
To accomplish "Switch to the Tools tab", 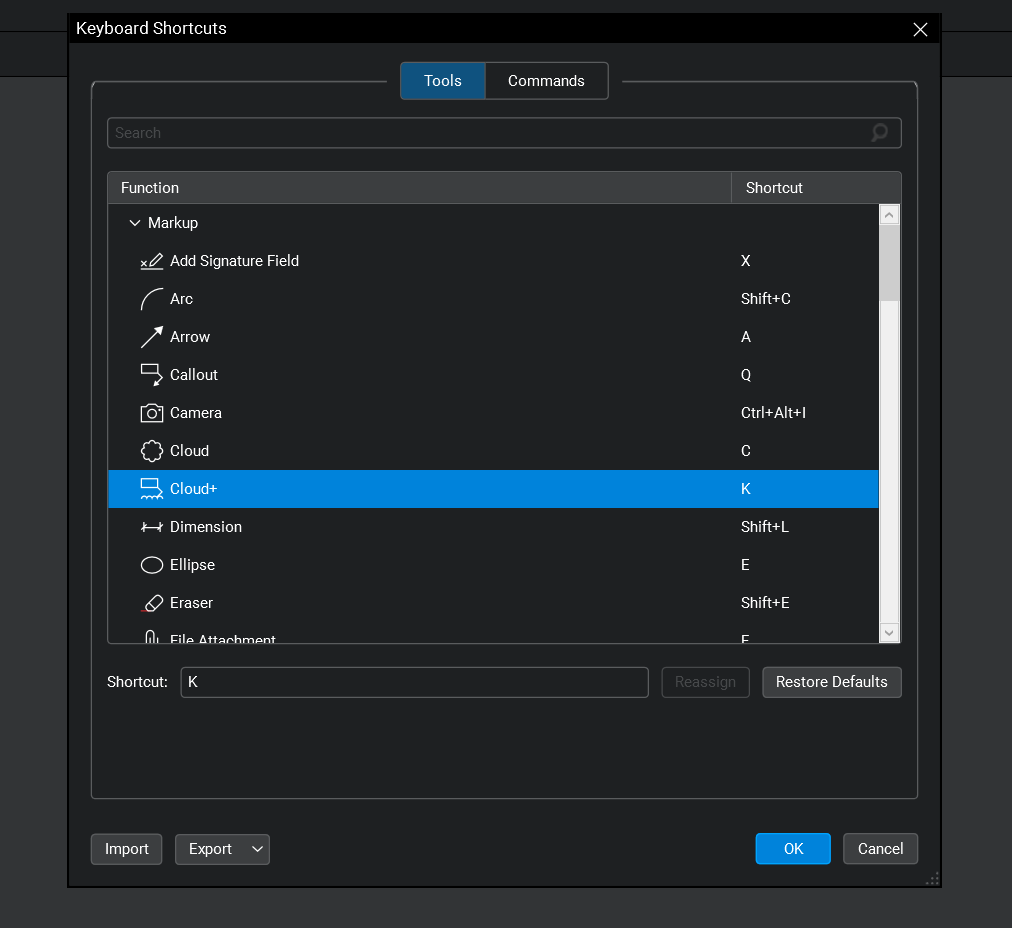I will click(442, 81).
